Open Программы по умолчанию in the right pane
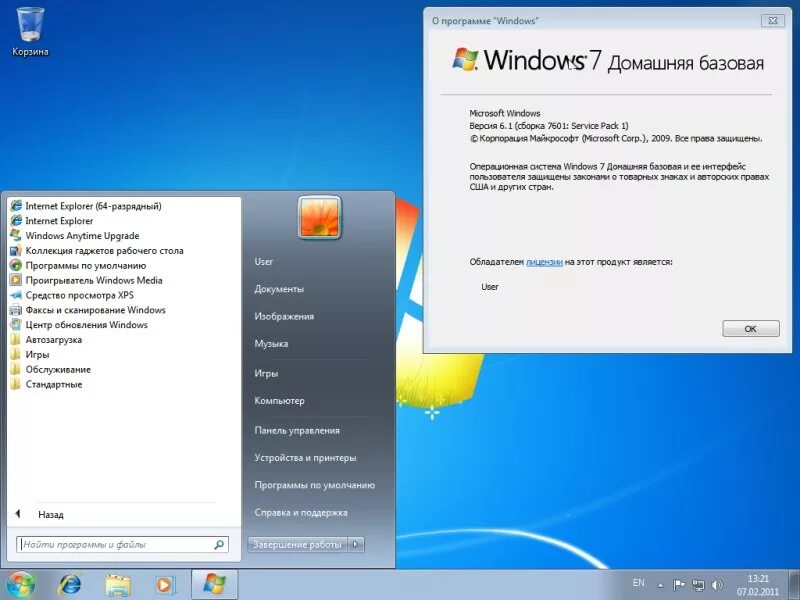The image size is (800, 600). click(x=314, y=485)
